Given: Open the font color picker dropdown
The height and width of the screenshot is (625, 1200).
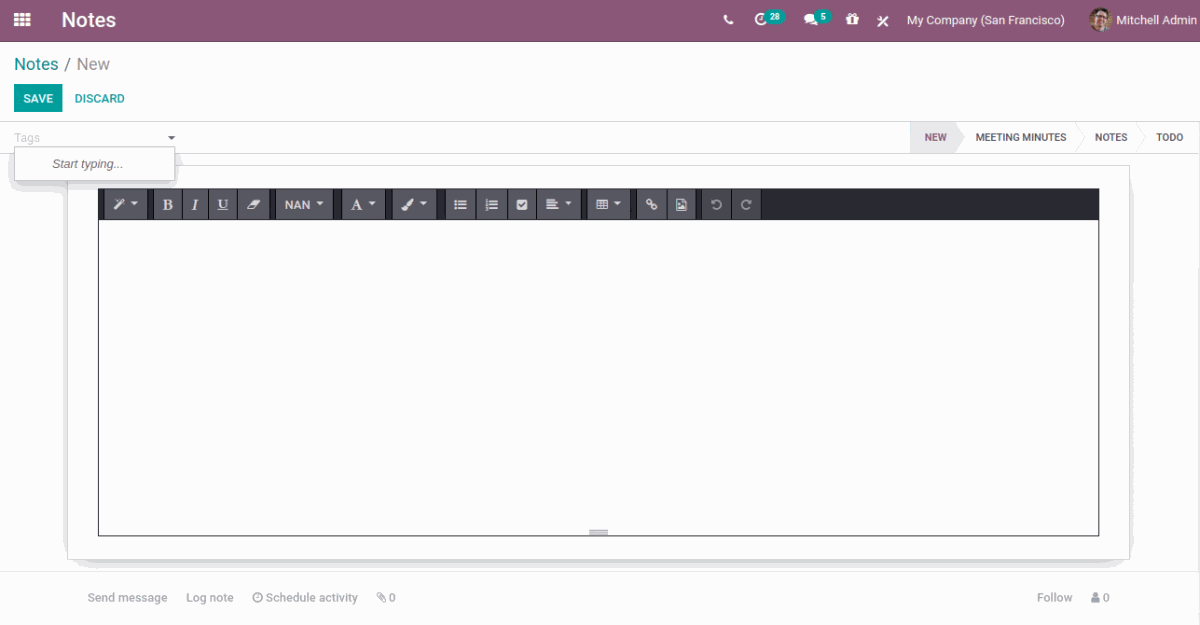Looking at the screenshot, I should click(x=363, y=204).
